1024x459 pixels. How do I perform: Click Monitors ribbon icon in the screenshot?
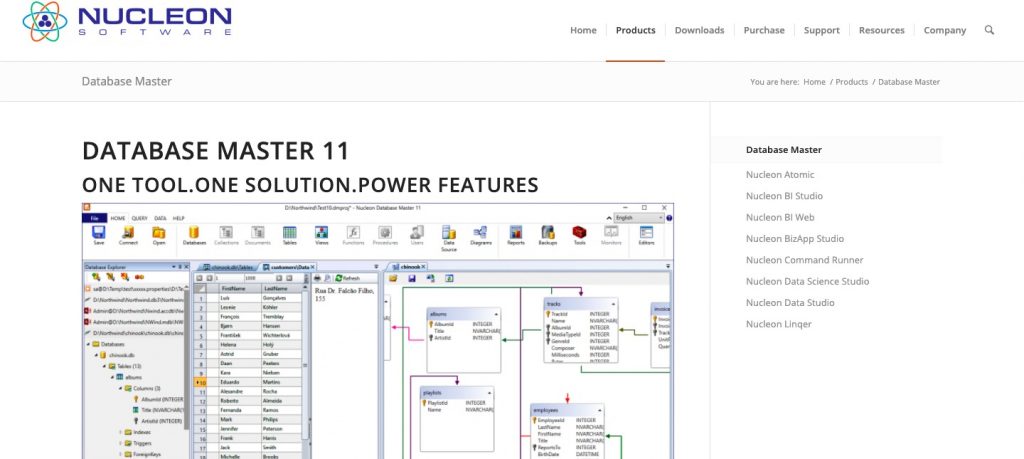click(611, 236)
